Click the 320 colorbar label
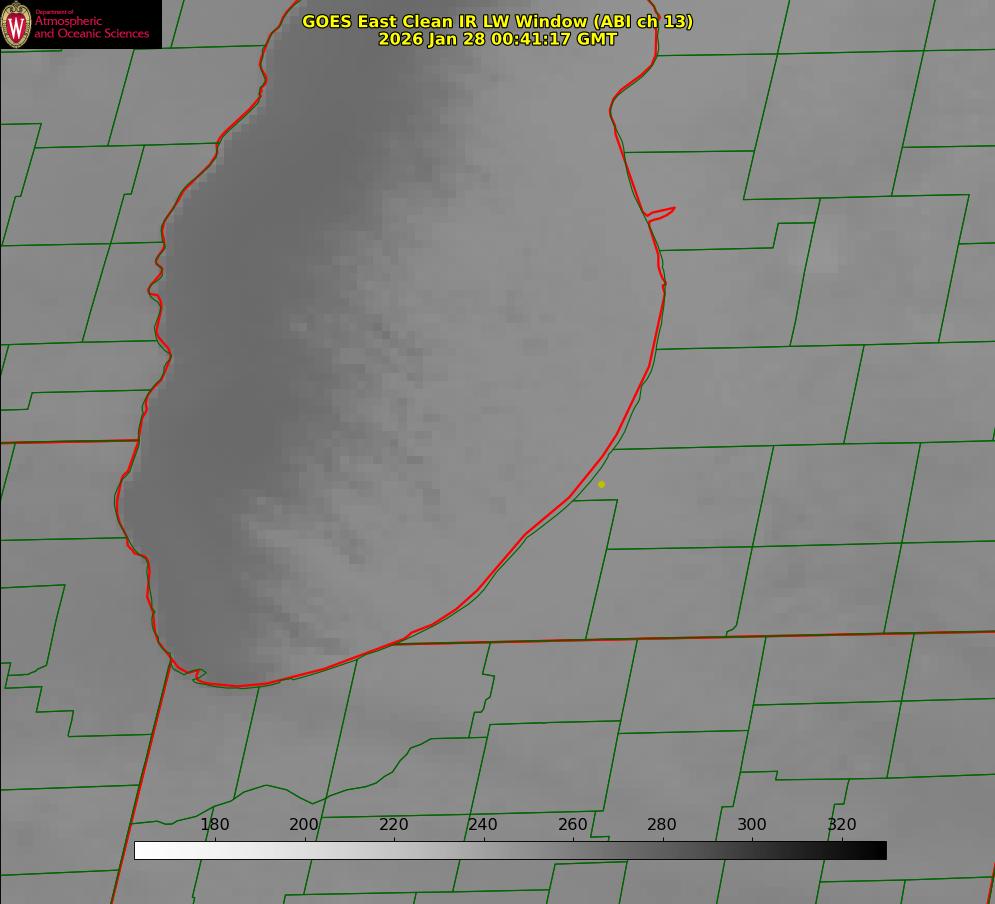 (x=842, y=825)
